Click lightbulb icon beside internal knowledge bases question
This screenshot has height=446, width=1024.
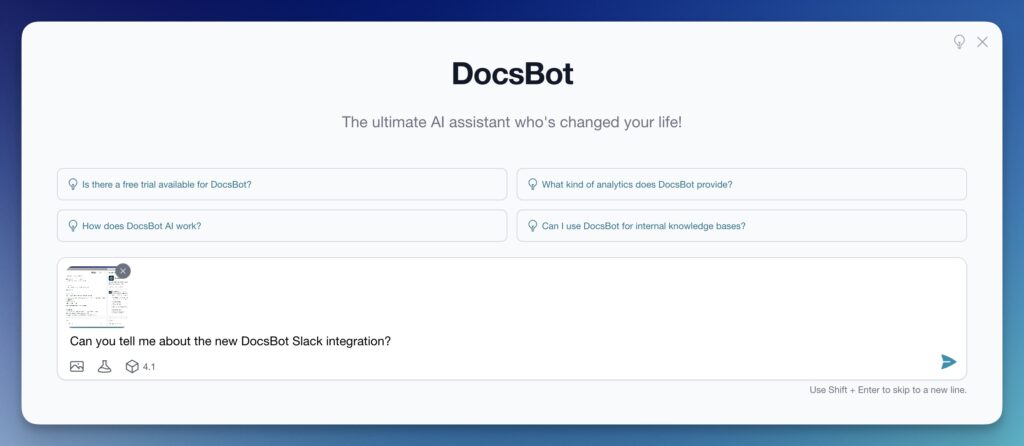[x=531, y=226]
